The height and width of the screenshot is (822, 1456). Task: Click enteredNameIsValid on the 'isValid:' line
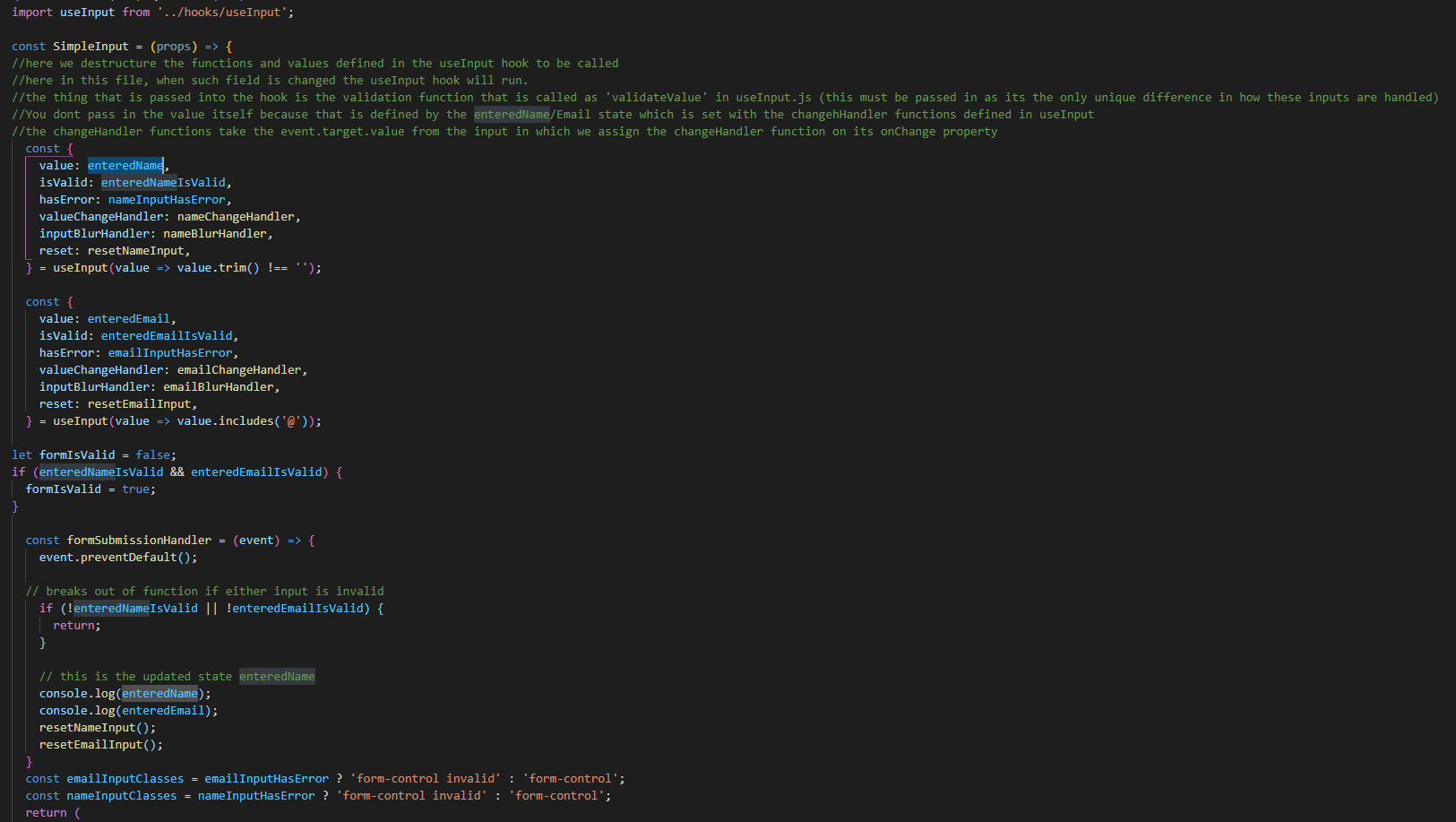pos(163,183)
